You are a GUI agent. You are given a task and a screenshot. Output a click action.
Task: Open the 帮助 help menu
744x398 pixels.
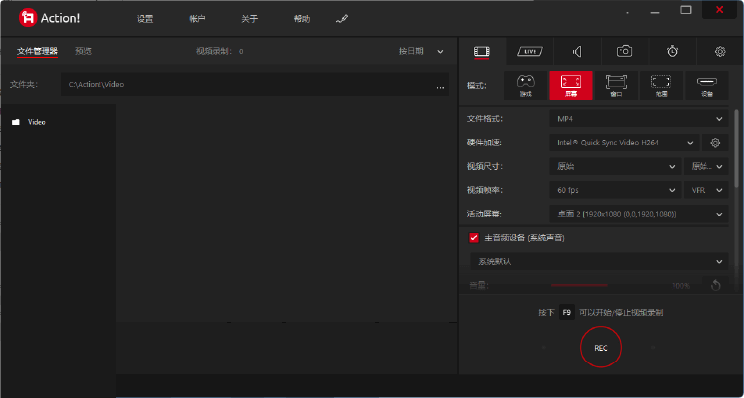click(x=302, y=19)
